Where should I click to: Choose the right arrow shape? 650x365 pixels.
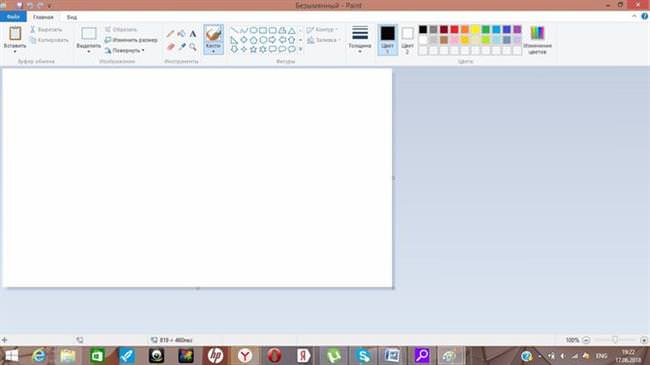272,40
